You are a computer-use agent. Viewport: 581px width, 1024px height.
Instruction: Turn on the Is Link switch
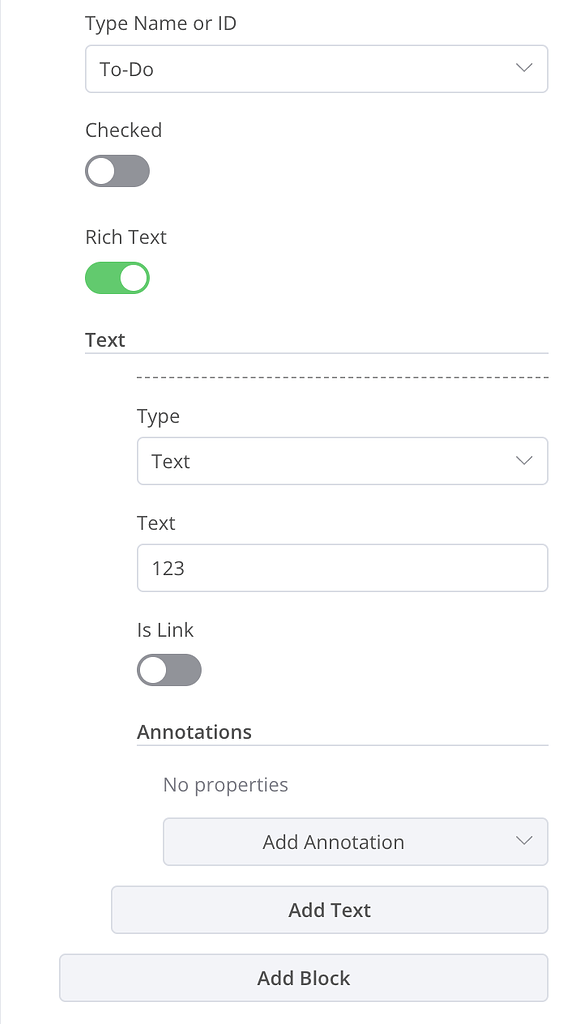169,669
